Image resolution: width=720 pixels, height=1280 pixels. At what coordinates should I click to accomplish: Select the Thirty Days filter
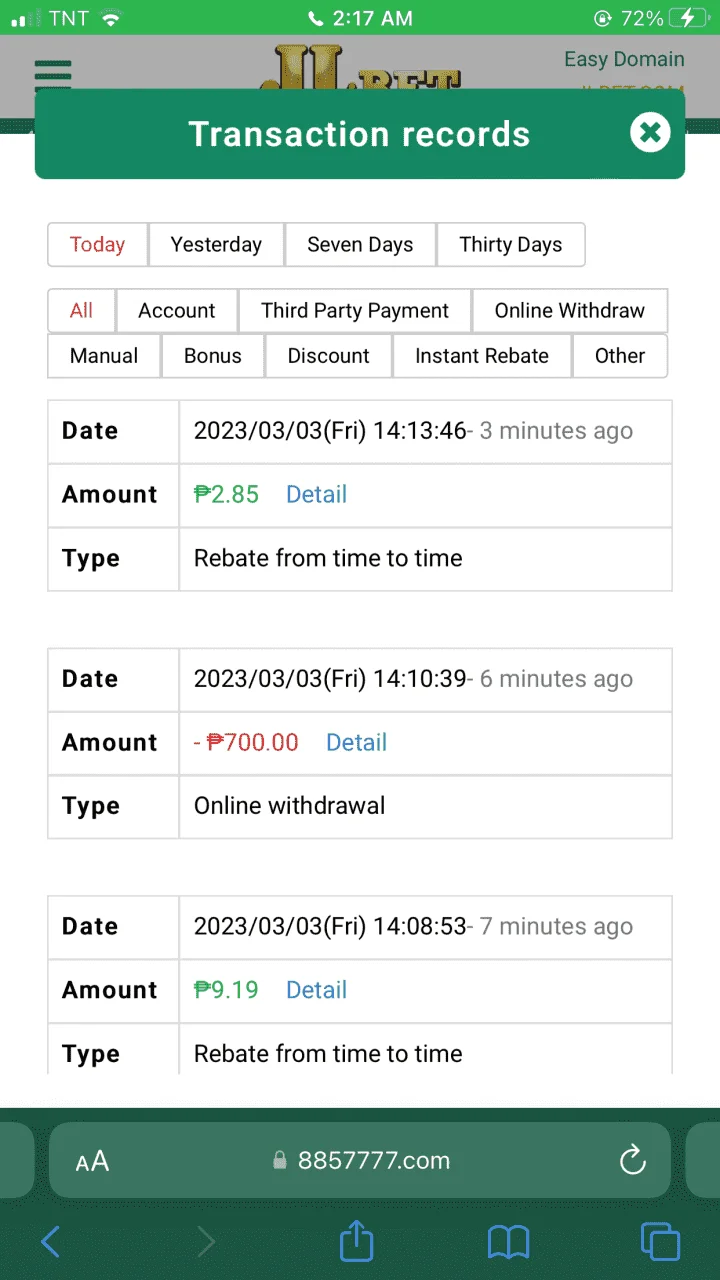(x=511, y=245)
